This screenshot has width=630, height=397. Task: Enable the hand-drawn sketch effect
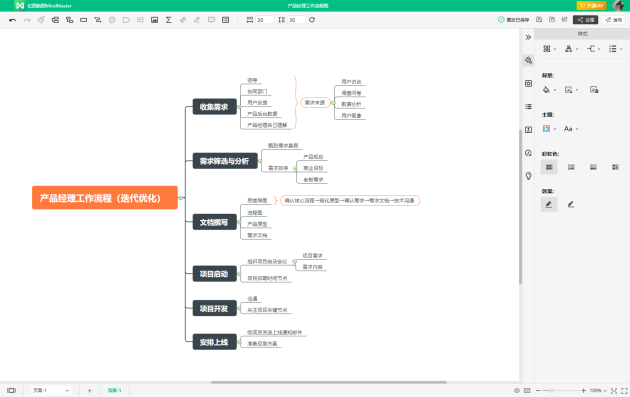(x=571, y=205)
